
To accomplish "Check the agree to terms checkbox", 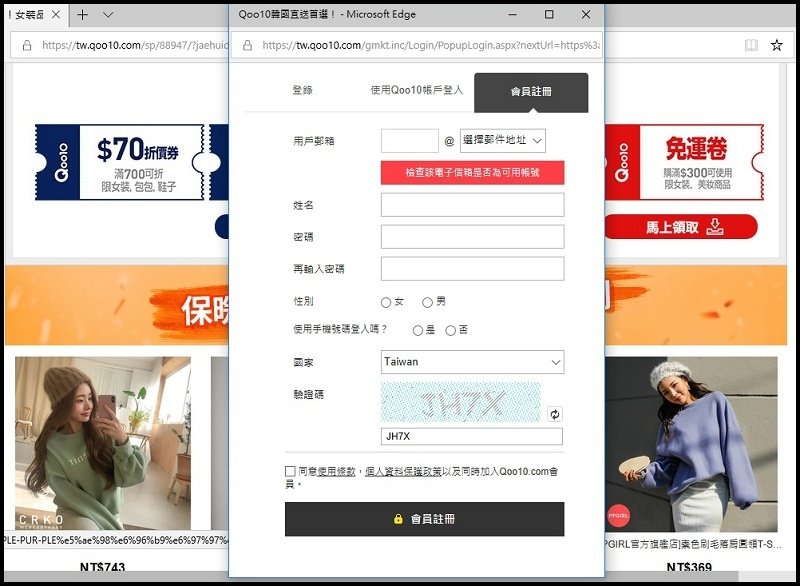I will point(290,471).
